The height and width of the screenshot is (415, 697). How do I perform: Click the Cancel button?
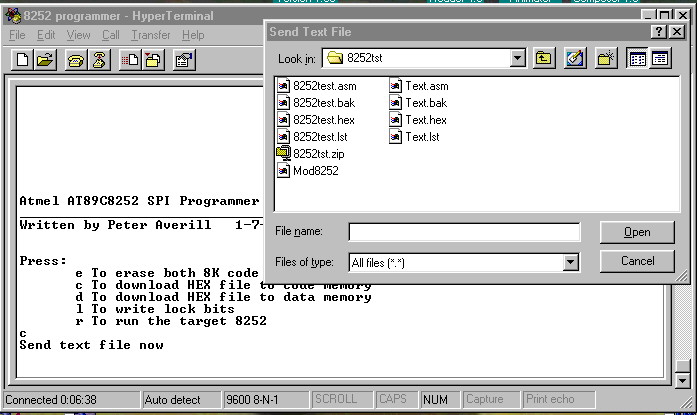[637, 261]
